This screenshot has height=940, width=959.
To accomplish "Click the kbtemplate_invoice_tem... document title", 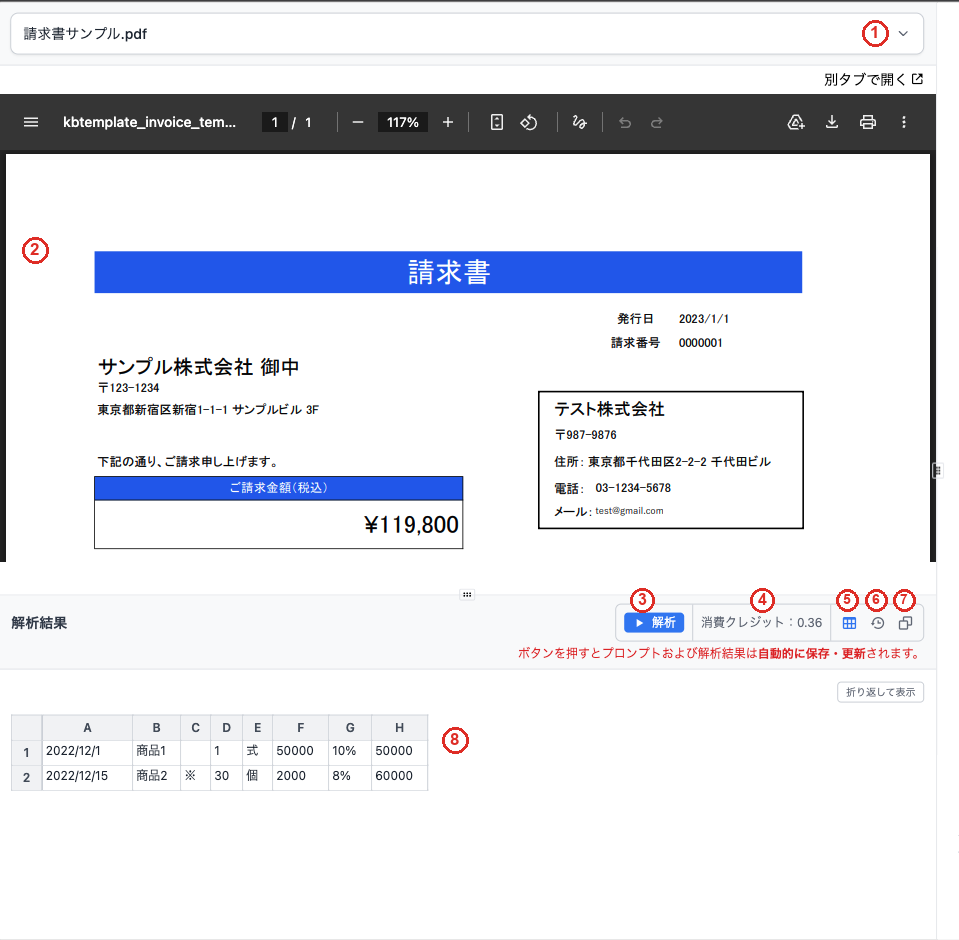I will pyautogui.click(x=149, y=122).
